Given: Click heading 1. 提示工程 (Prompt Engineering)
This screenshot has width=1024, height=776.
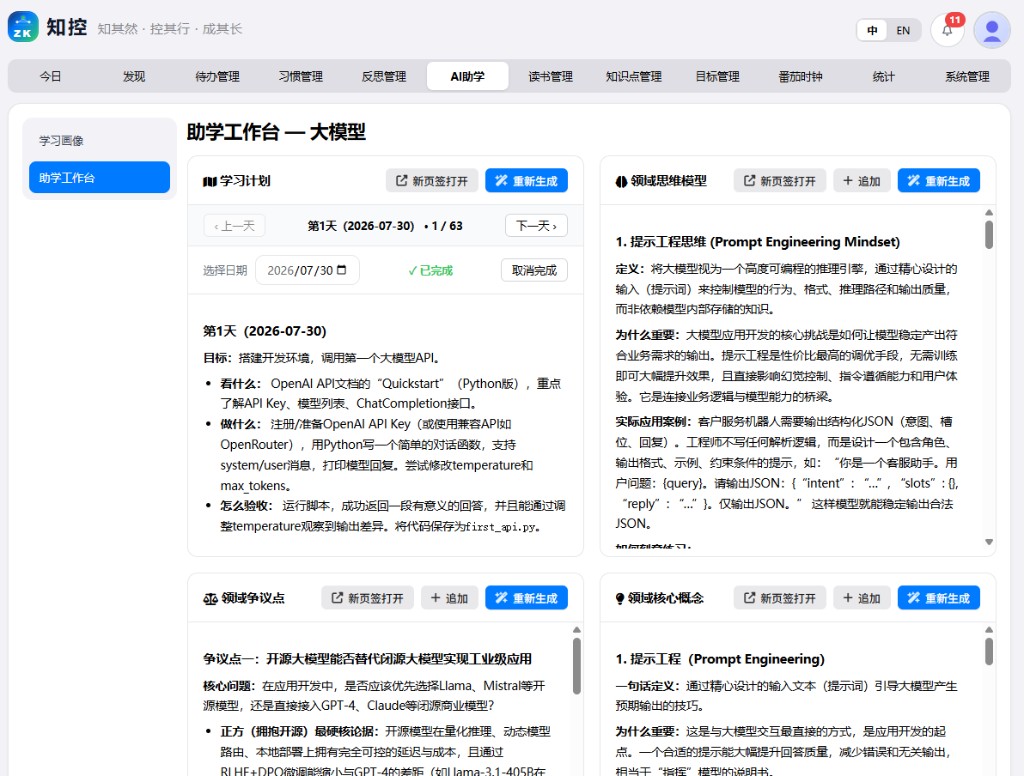Looking at the screenshot, I should click(720, 659).
